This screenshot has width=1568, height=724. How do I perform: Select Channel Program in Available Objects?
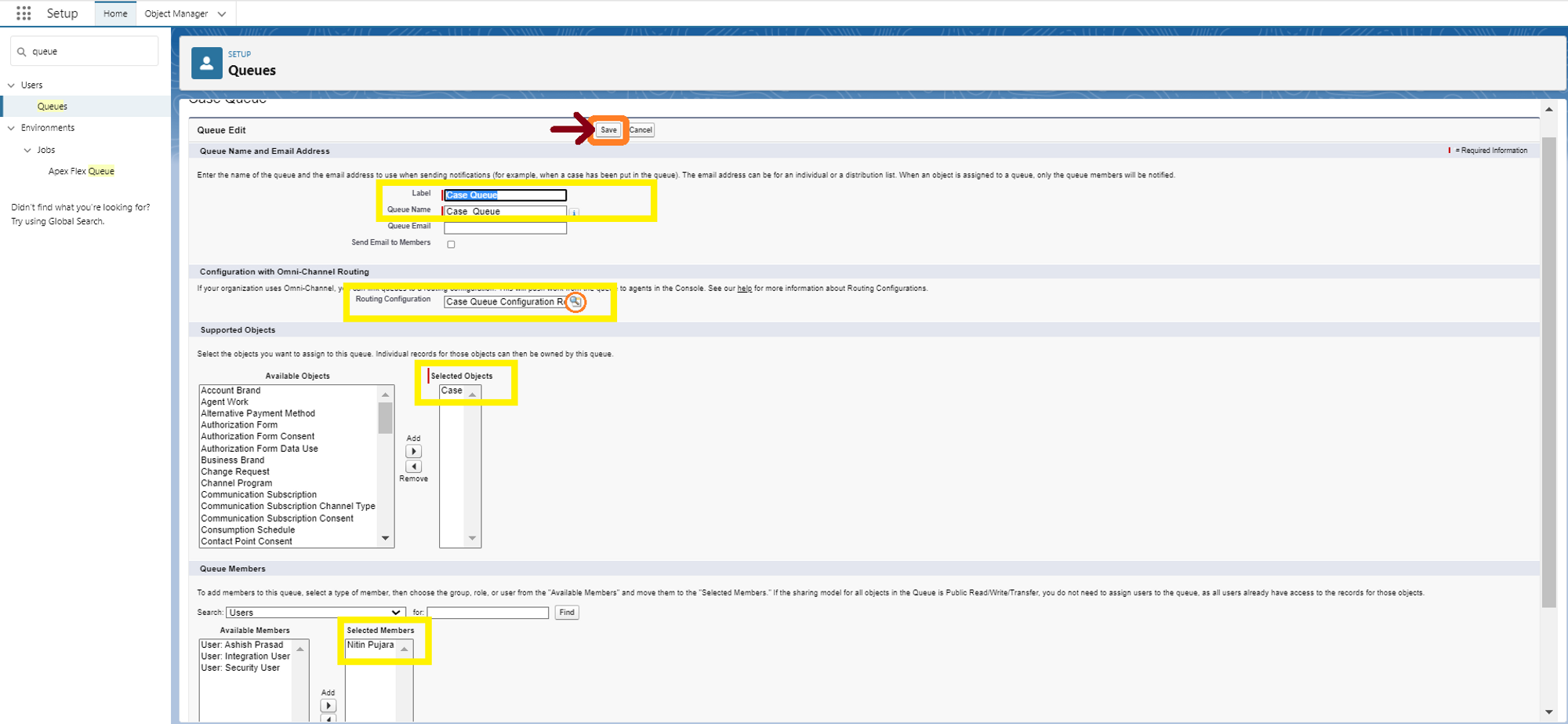(x=236, y=483)
